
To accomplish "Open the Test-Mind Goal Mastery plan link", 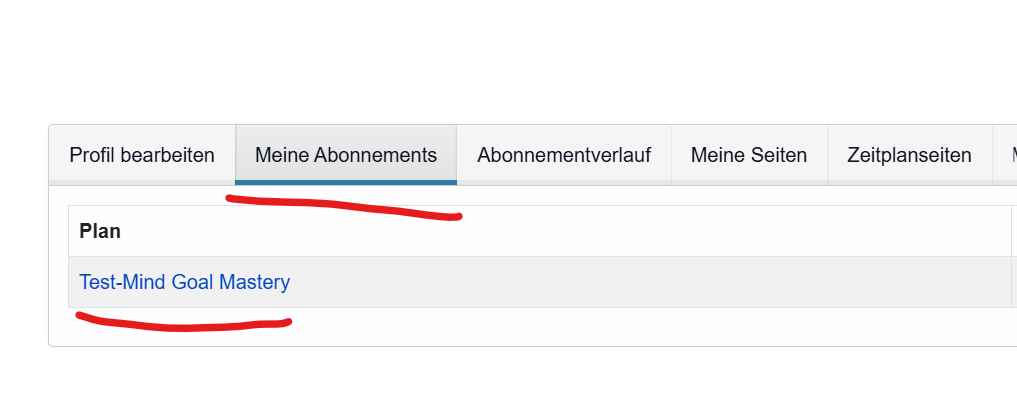I will tap(185, 282).
